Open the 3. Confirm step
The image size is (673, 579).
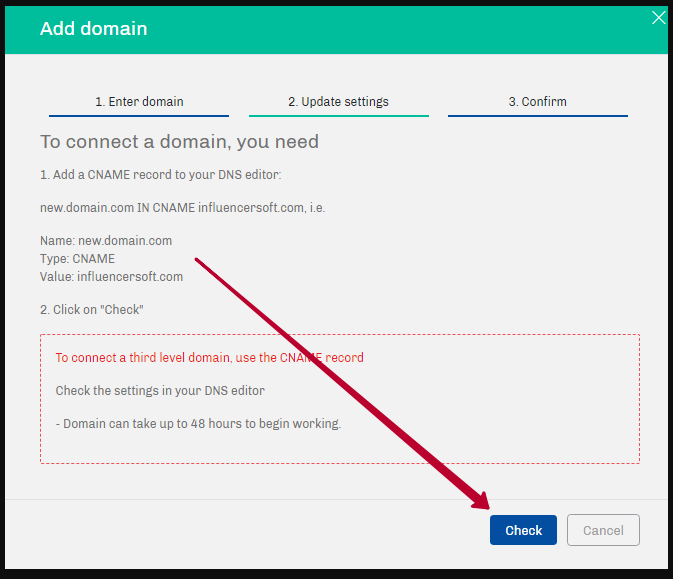pyautogui.click(x=538, y=102)
